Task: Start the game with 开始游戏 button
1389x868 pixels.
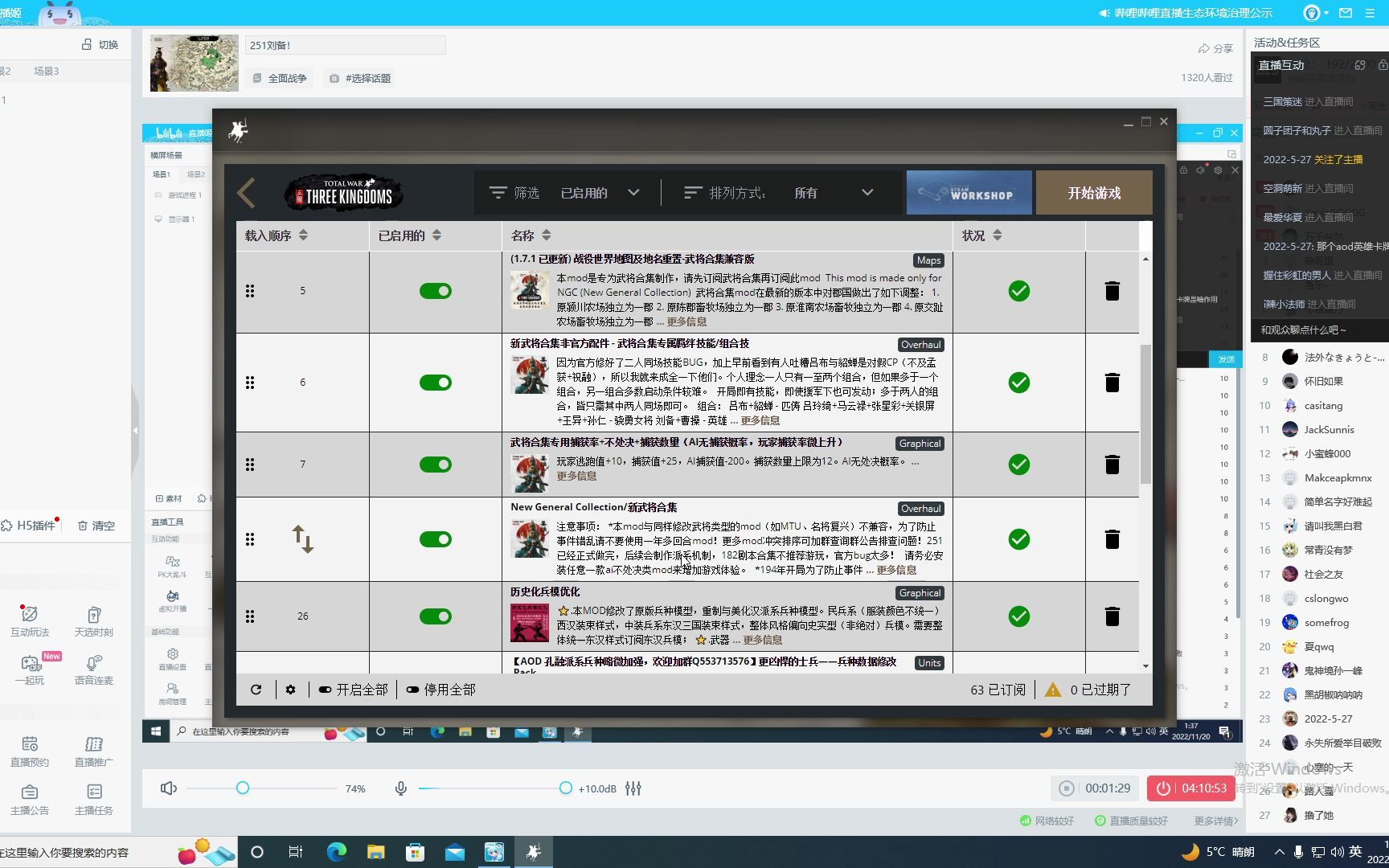Action: click(1094, 193)
